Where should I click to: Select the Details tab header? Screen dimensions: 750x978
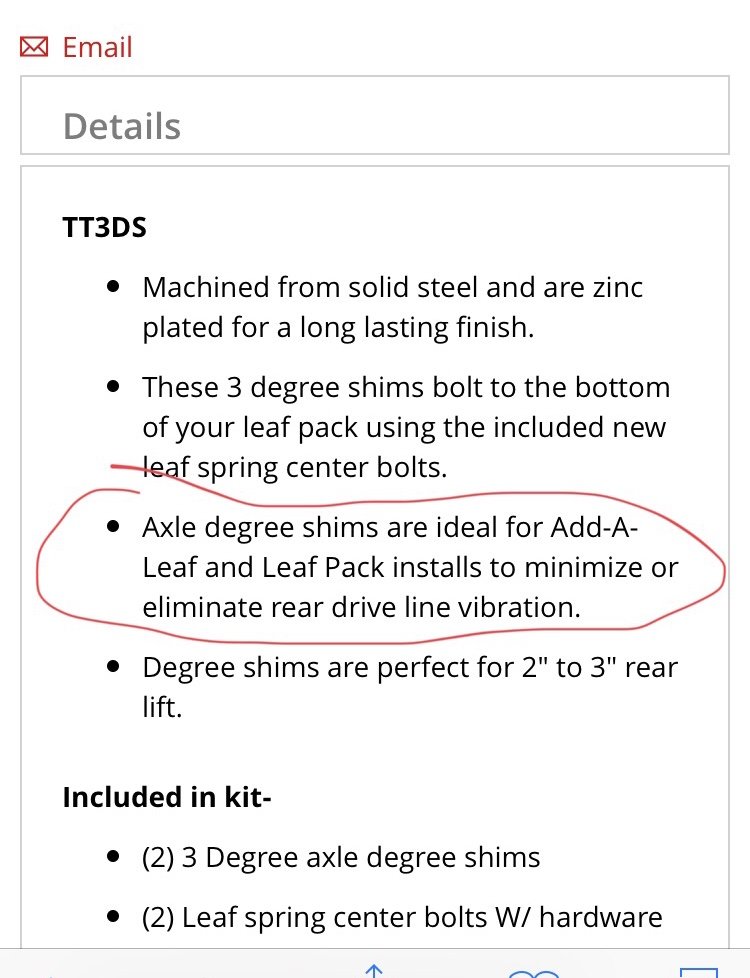(374, 115)
